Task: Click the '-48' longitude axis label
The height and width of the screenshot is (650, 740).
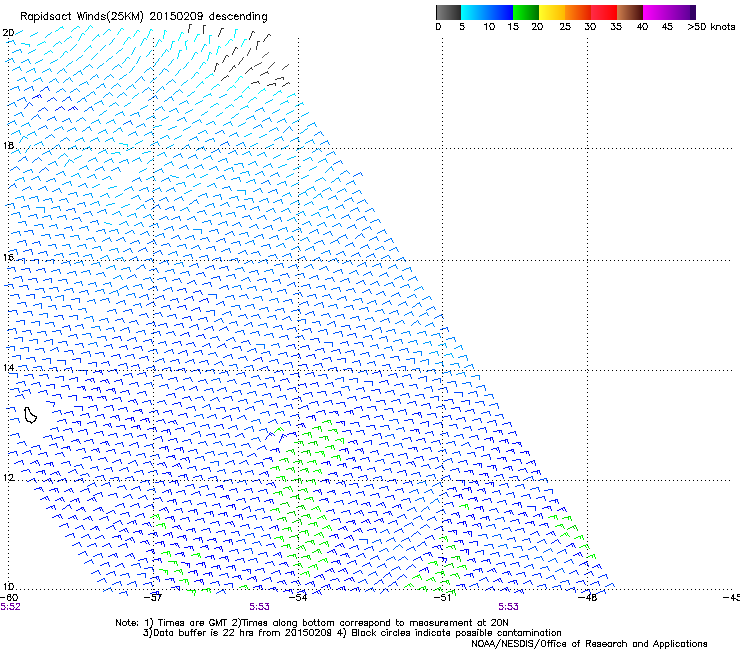Action: pos(588,598)
